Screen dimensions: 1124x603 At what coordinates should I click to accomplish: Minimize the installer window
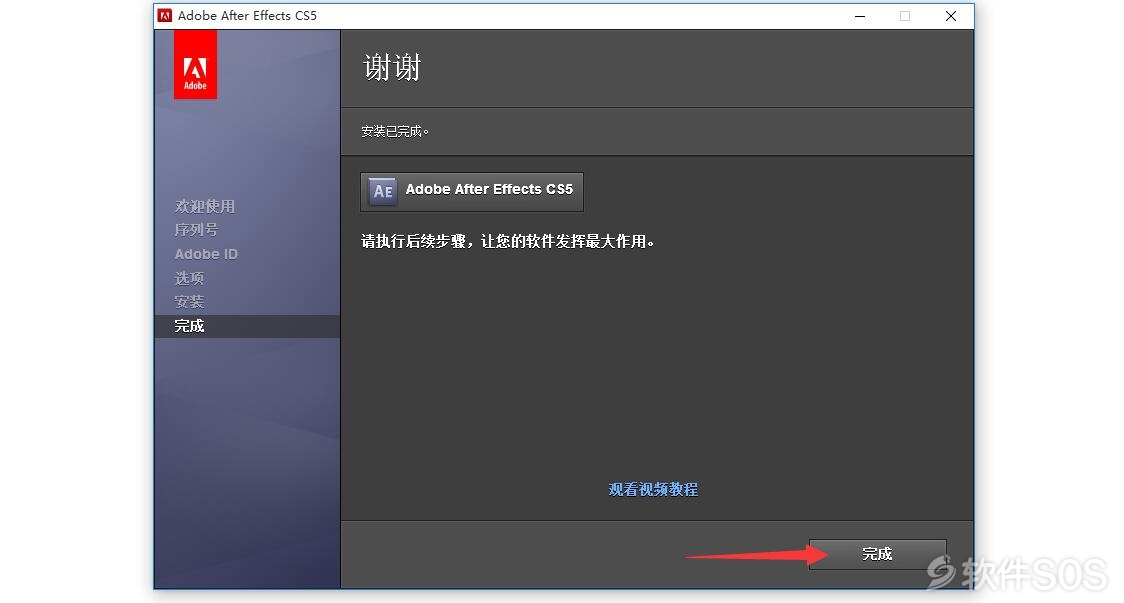click(x=860, y=16)
